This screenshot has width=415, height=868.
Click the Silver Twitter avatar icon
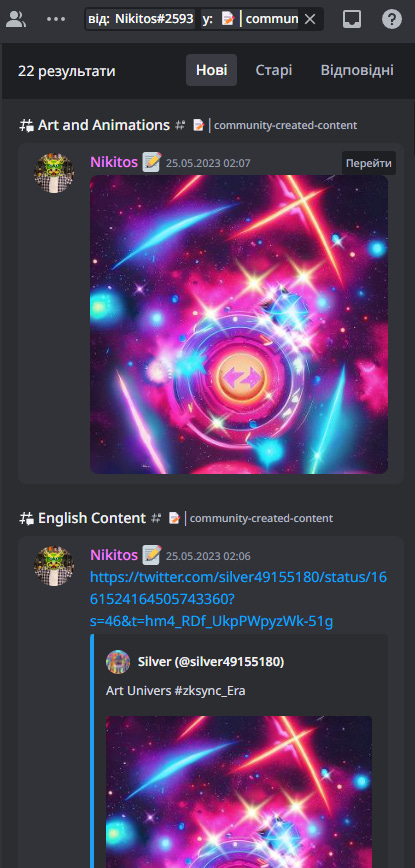tap(118, 662)
